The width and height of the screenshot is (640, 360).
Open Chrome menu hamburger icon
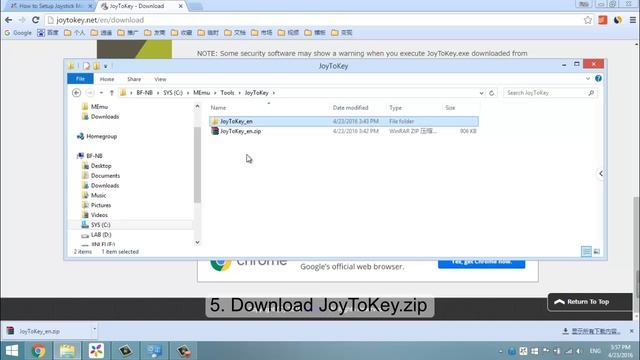click(x=632, y=20)
